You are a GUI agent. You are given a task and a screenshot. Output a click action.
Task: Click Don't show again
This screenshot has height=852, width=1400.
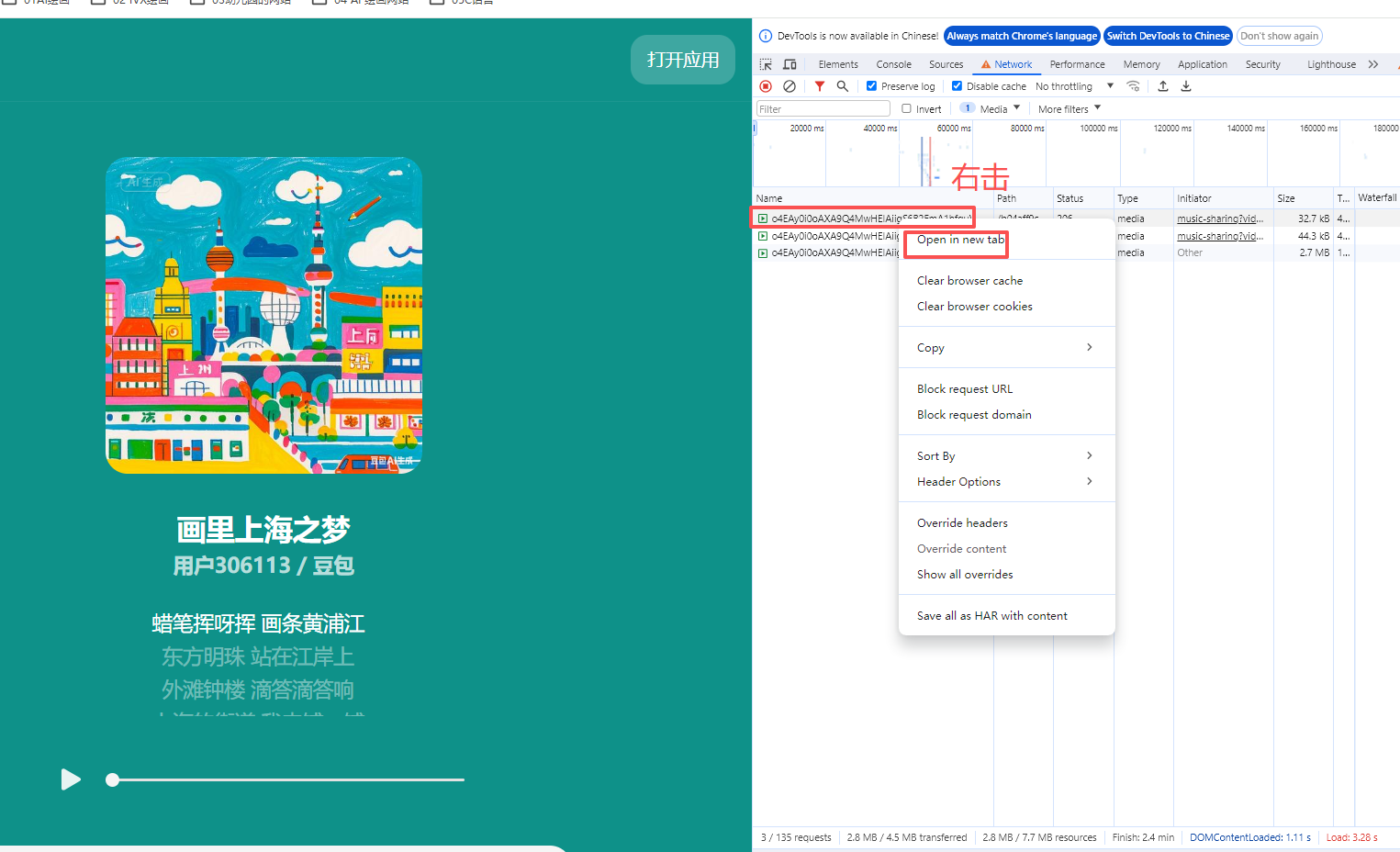(x=1279, y=36)
